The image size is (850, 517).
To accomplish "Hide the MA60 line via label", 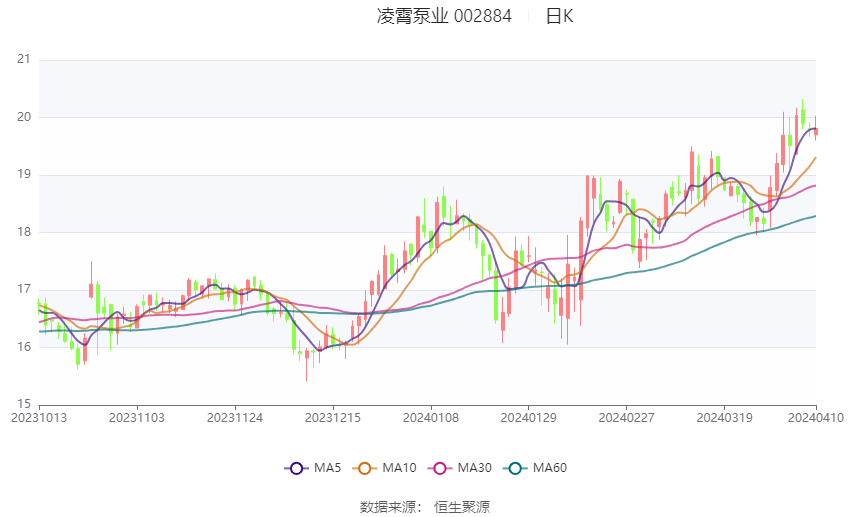I will click(x=550, y=468).
